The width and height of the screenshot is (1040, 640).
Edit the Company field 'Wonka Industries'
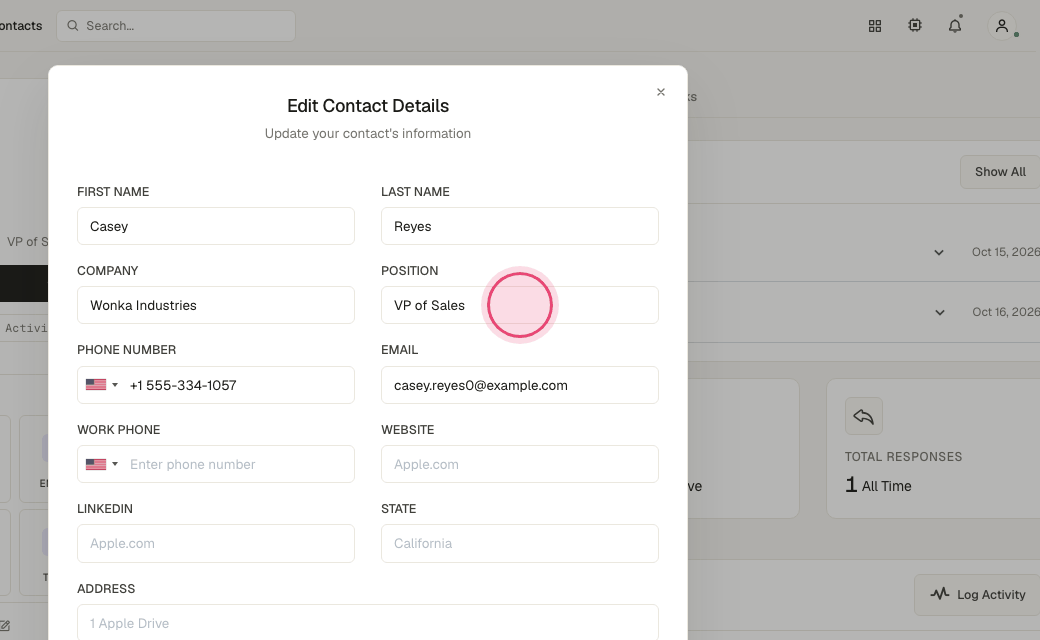tap(216, 305)
